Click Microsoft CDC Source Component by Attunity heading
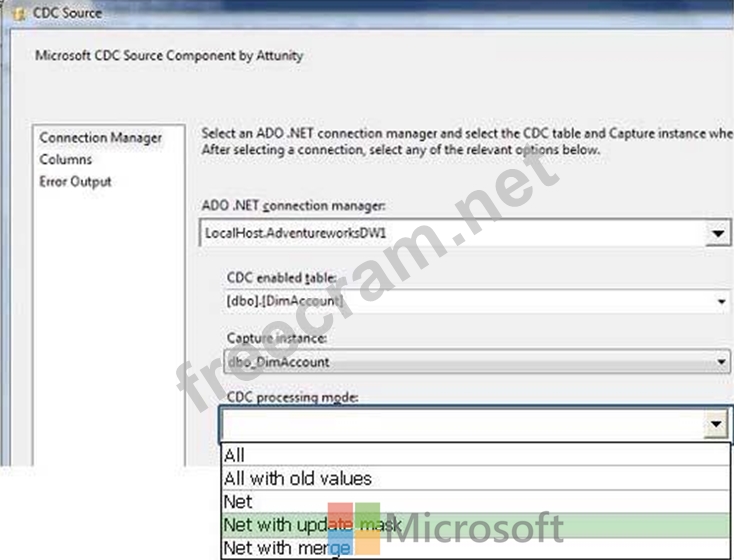The width and height of the screenshot is (734, 560). click(x=169, y=55)
